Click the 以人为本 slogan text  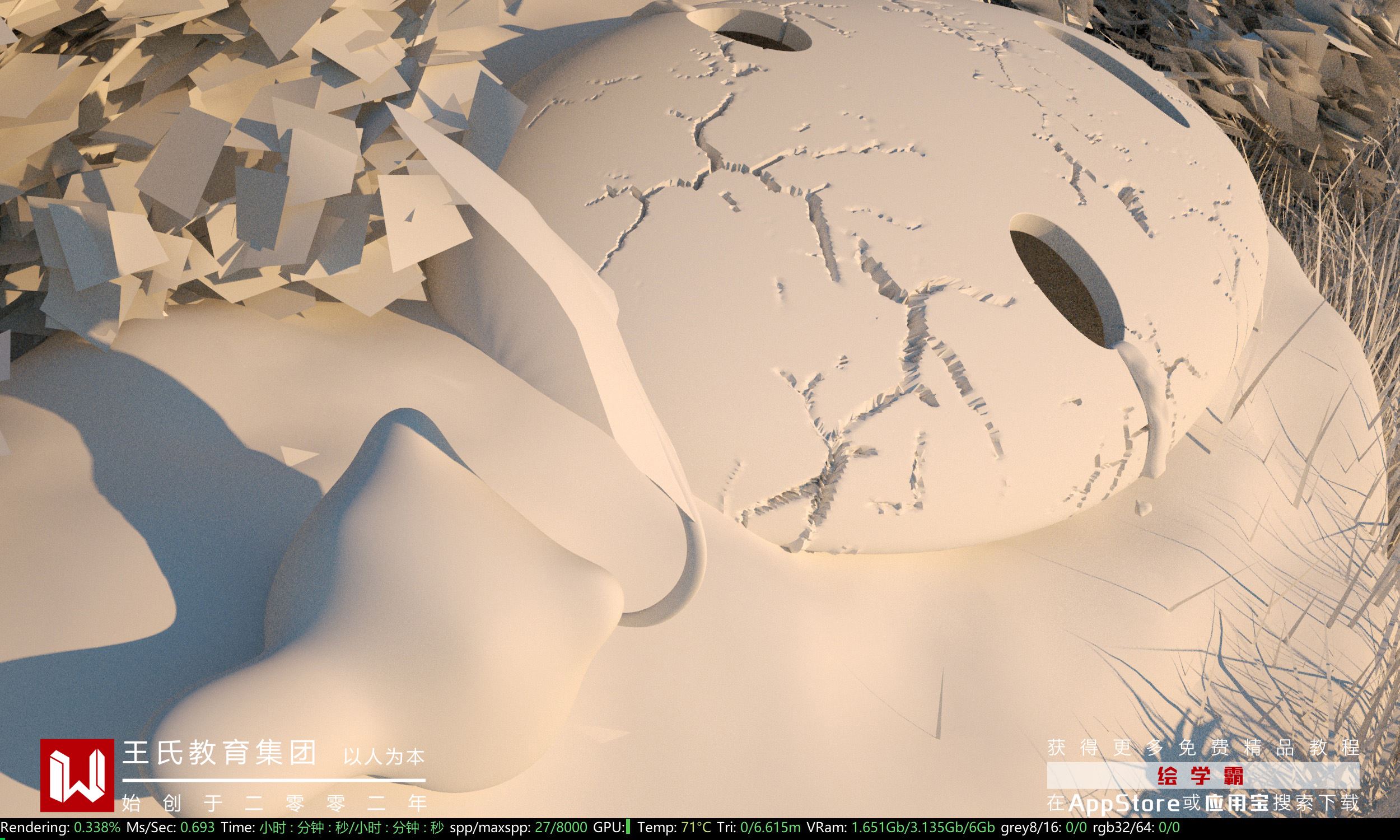tap(384, 757)
